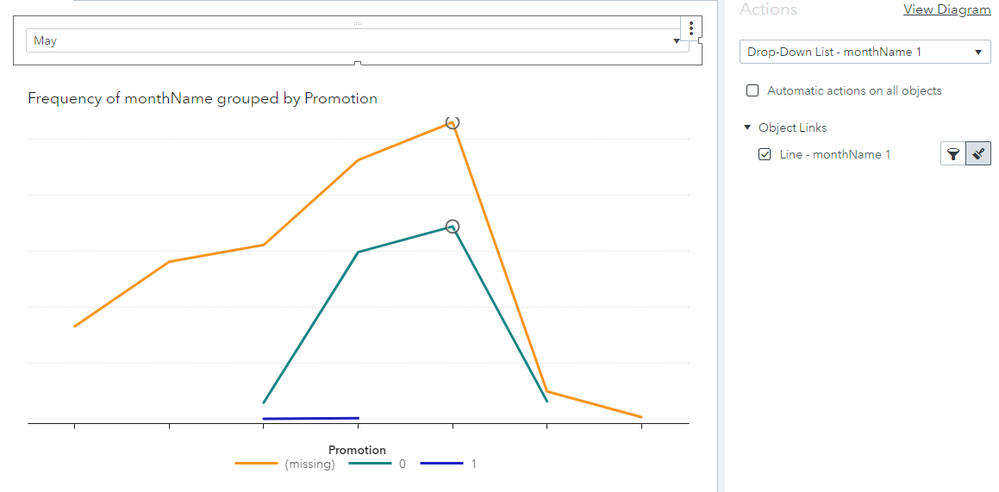999x492 pixels.
Task: Click the (missing) orange legend swatch
Action: [x=257, y=464]
